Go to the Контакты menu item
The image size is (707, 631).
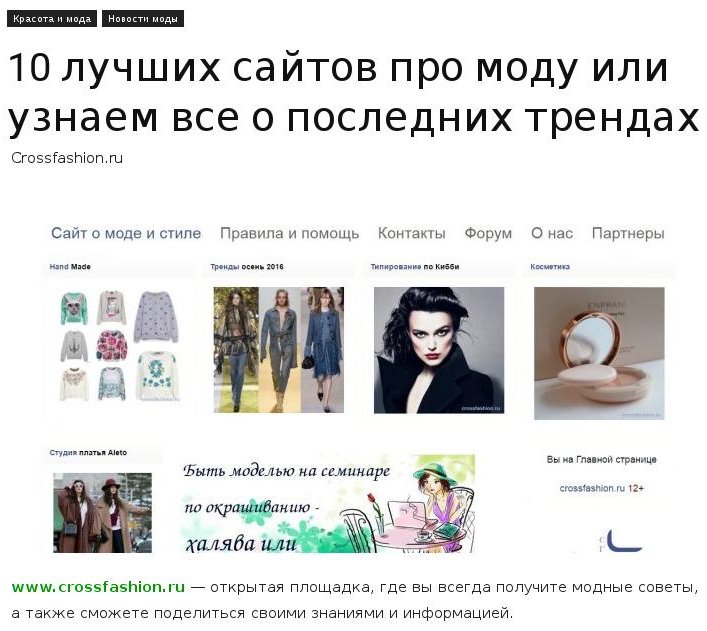[x=412, y=233]
